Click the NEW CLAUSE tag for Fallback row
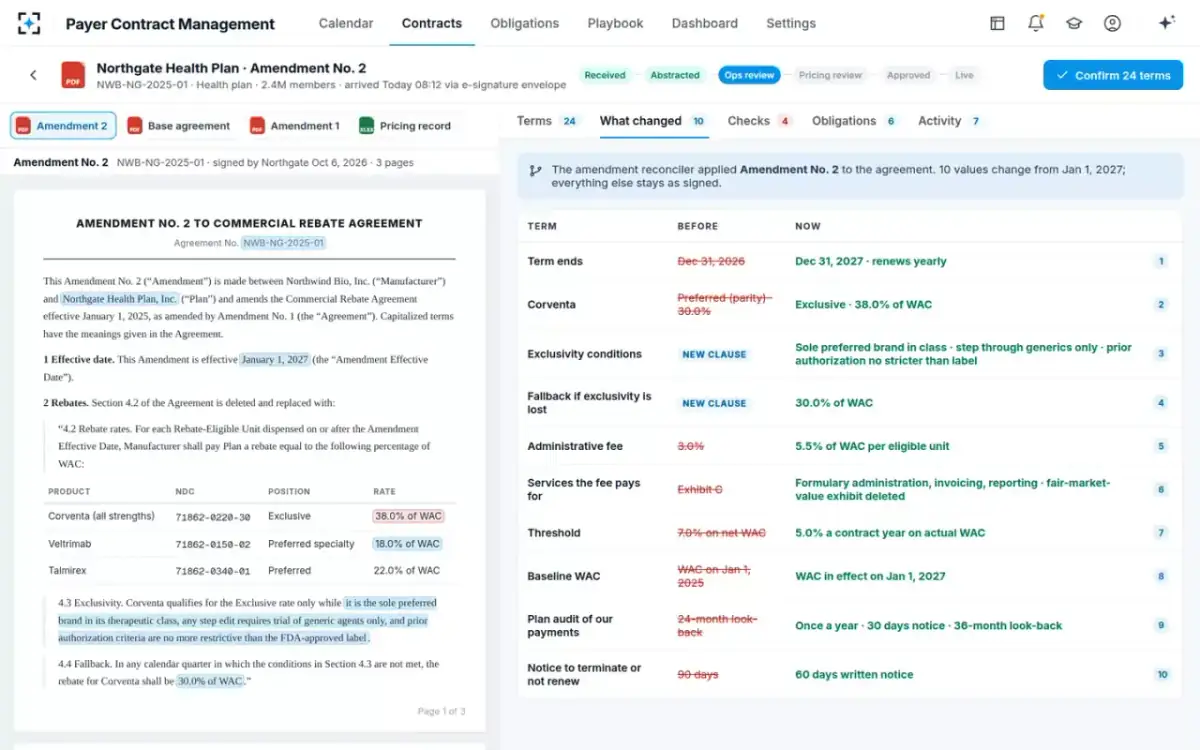This screenshot has height=750, width=1200. pyautogui.click(x=714, y=403)
